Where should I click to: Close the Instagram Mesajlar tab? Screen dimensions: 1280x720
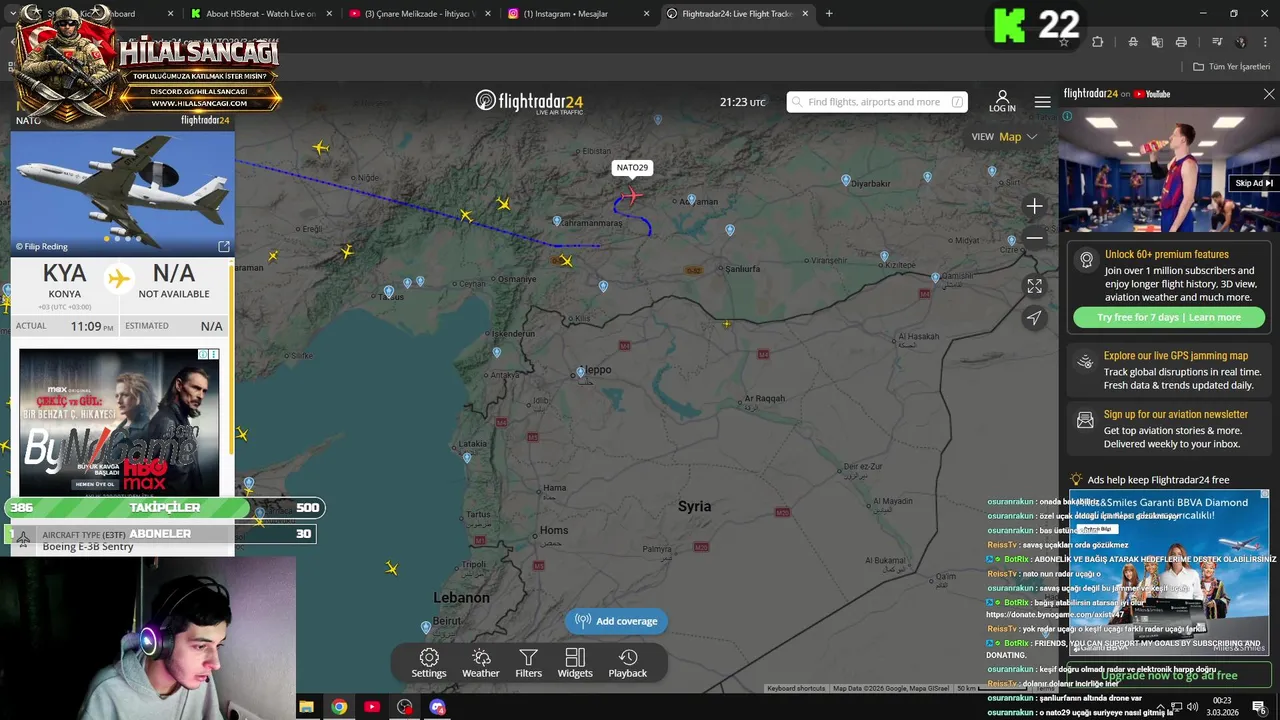click(x=646, y=14)
